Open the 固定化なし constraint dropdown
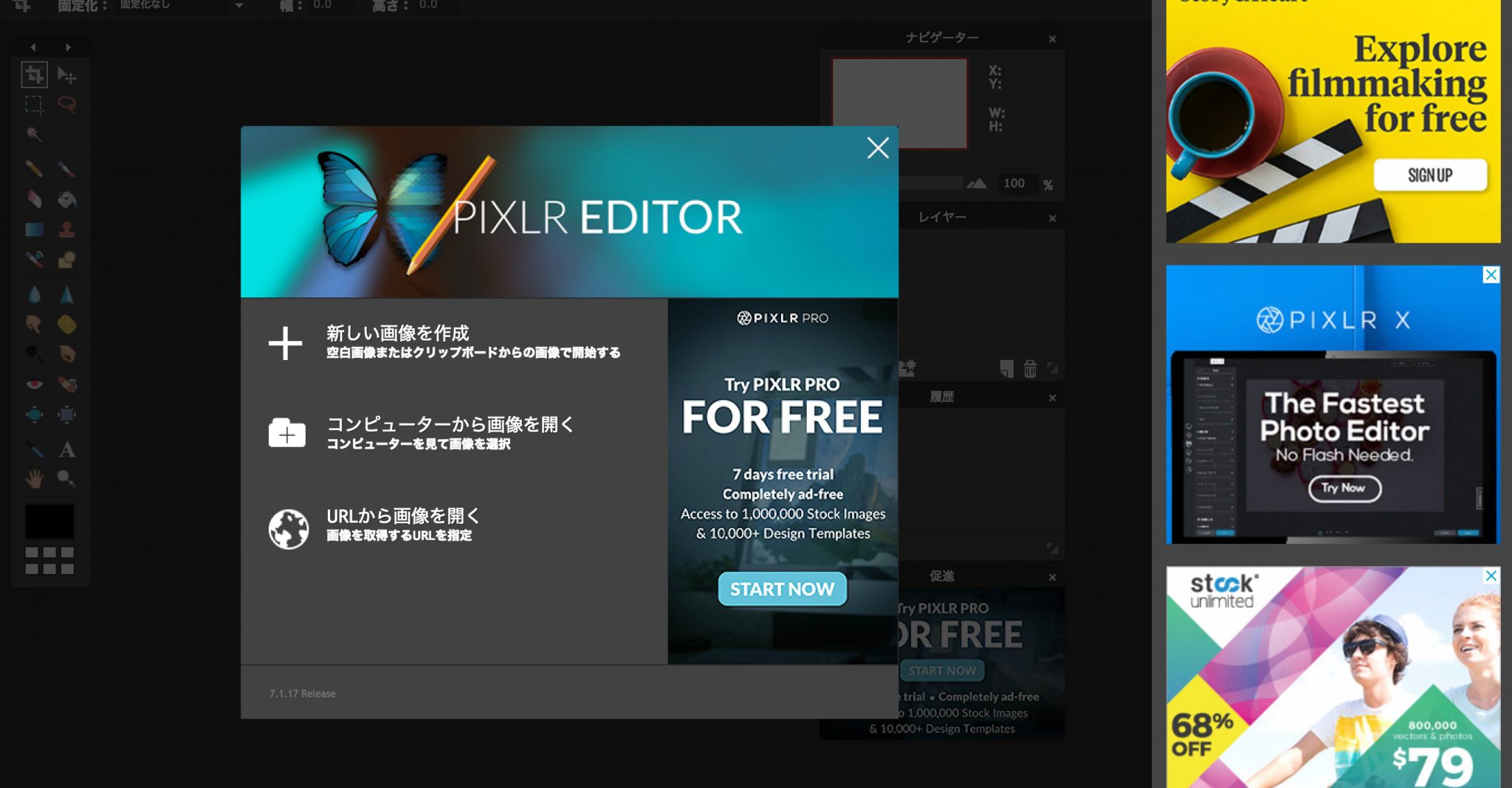Viewport: 1512px width, 788px height. point(182,6)
